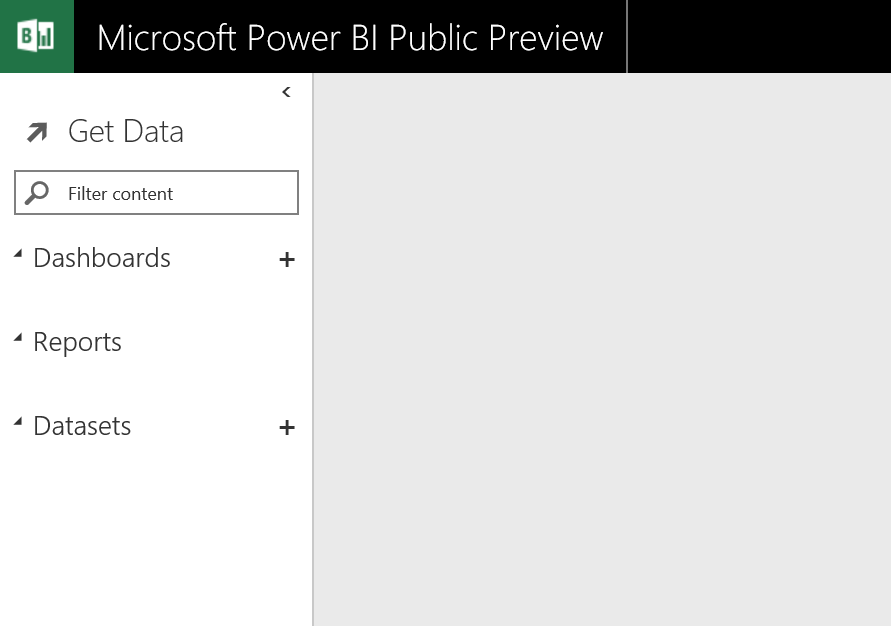
Task: Collapse the Dashboards section triangle
Action: point(18,256)
